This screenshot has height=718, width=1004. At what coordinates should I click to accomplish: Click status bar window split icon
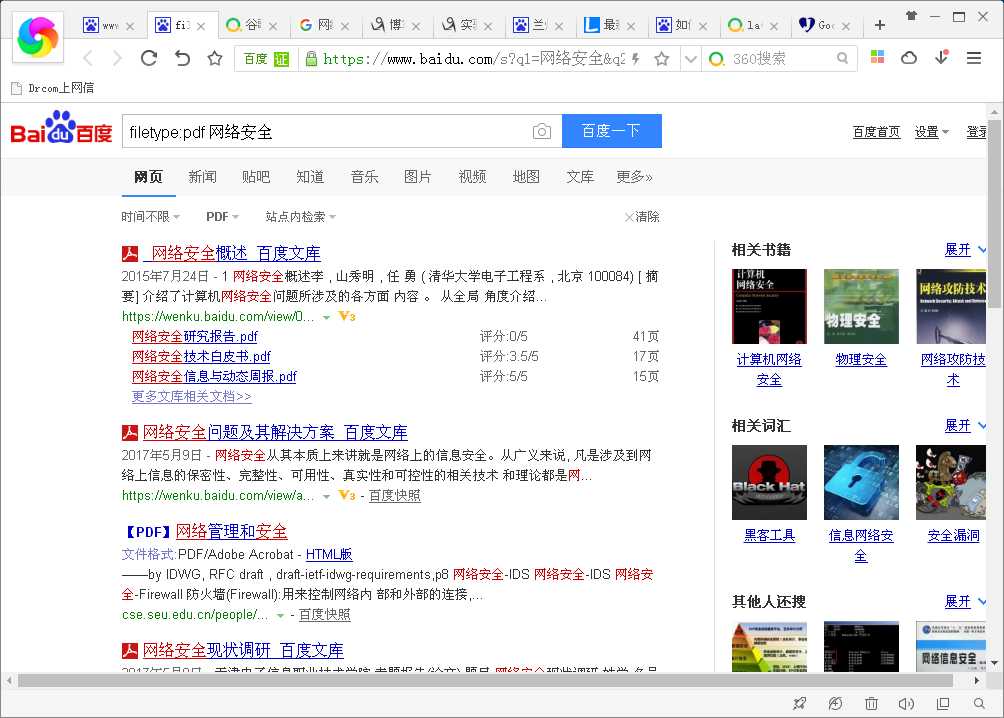click(943, 704)
